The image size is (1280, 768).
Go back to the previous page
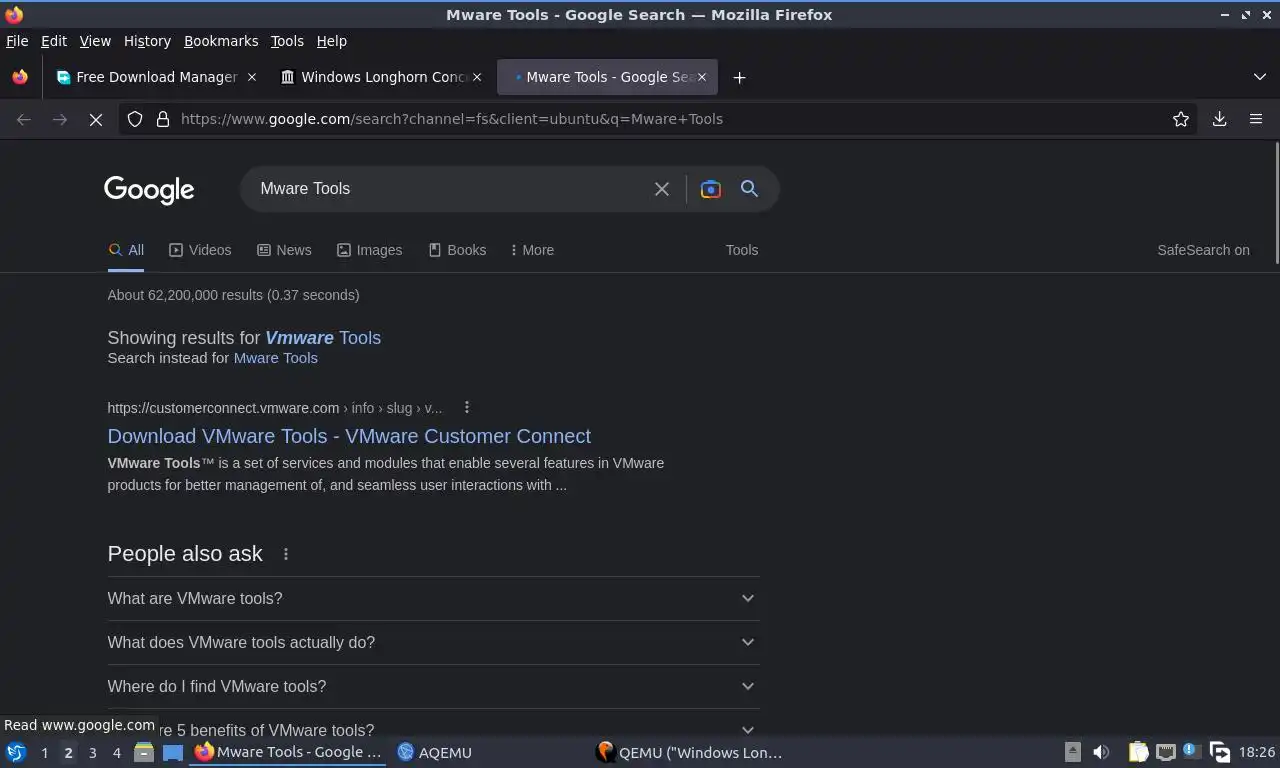[x=24, y=119]
